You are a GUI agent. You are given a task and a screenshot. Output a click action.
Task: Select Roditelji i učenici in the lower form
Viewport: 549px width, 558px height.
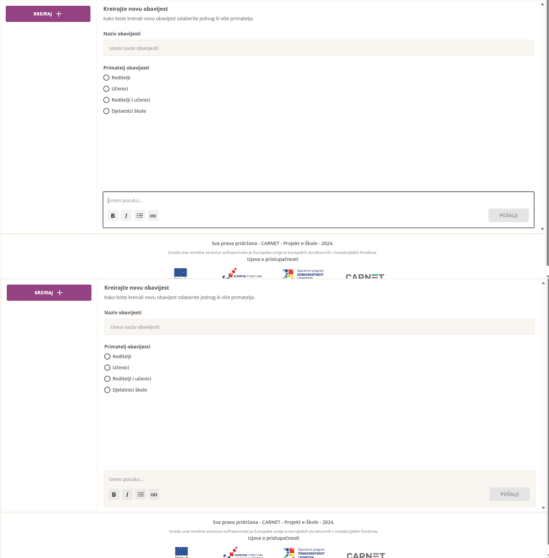(107, 379)
